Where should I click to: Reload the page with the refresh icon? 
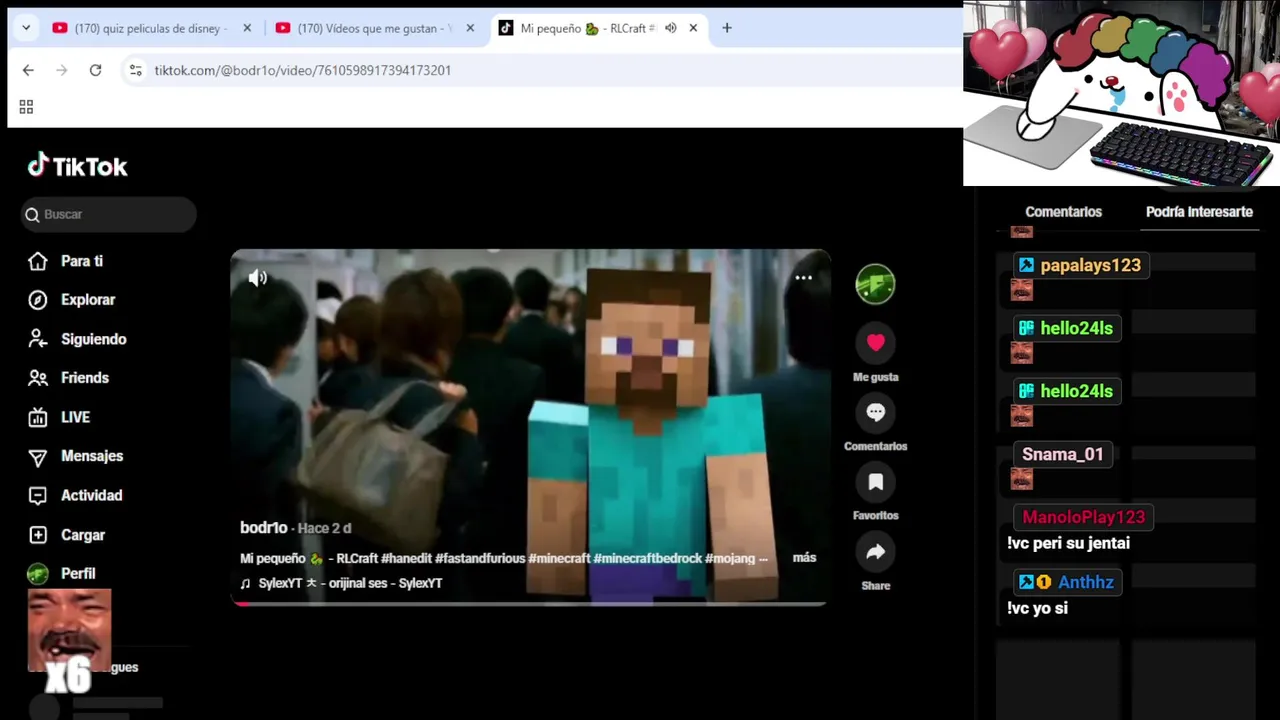click(x=95, y=70)
